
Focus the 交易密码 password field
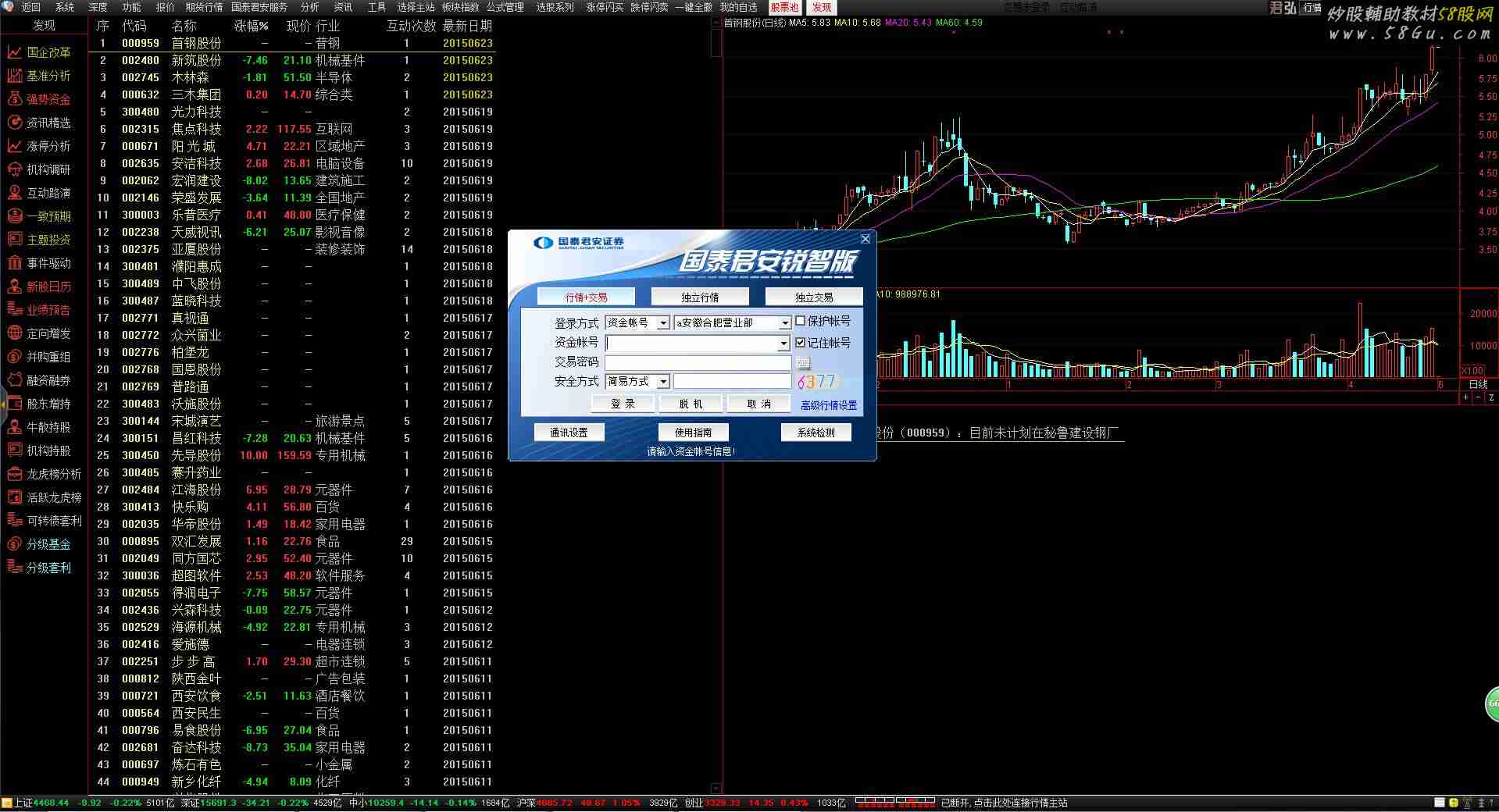[x=698, y=362]
